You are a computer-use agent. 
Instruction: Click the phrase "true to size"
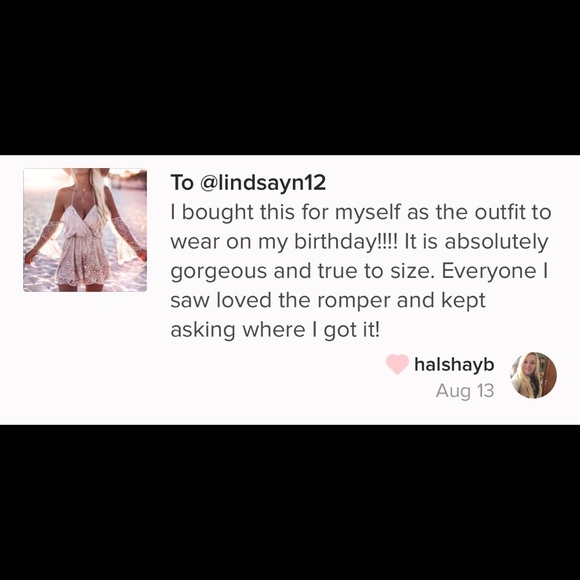[374, 271]
